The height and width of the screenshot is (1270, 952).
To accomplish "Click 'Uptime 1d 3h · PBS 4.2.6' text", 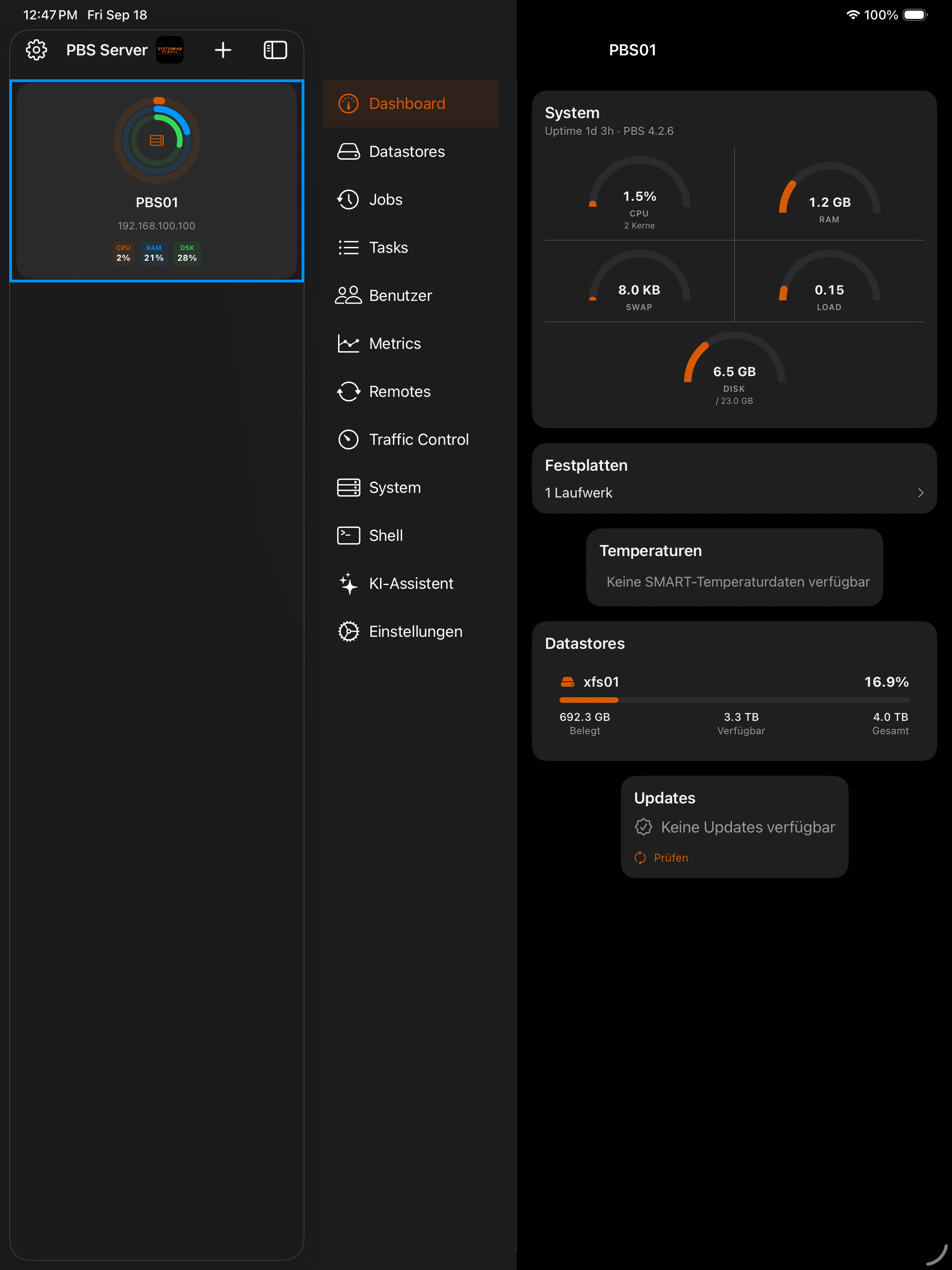I will point(609,131).
